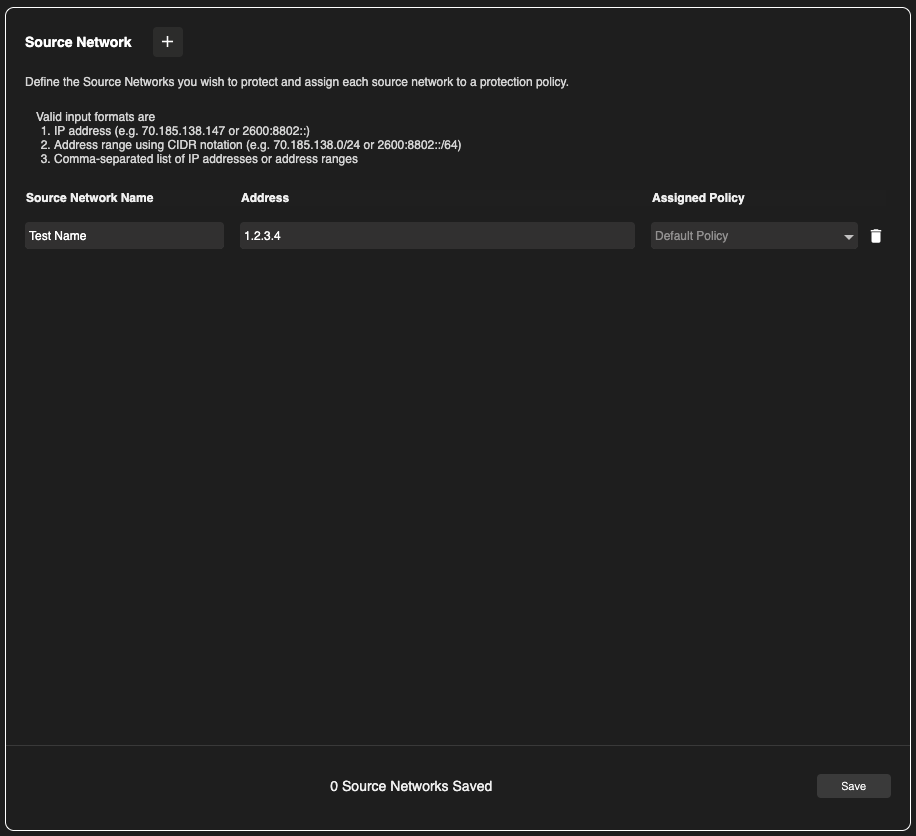Click the 0 Source Networks Saved text
This screenshot has height=836, width=916.
[411, 786]
